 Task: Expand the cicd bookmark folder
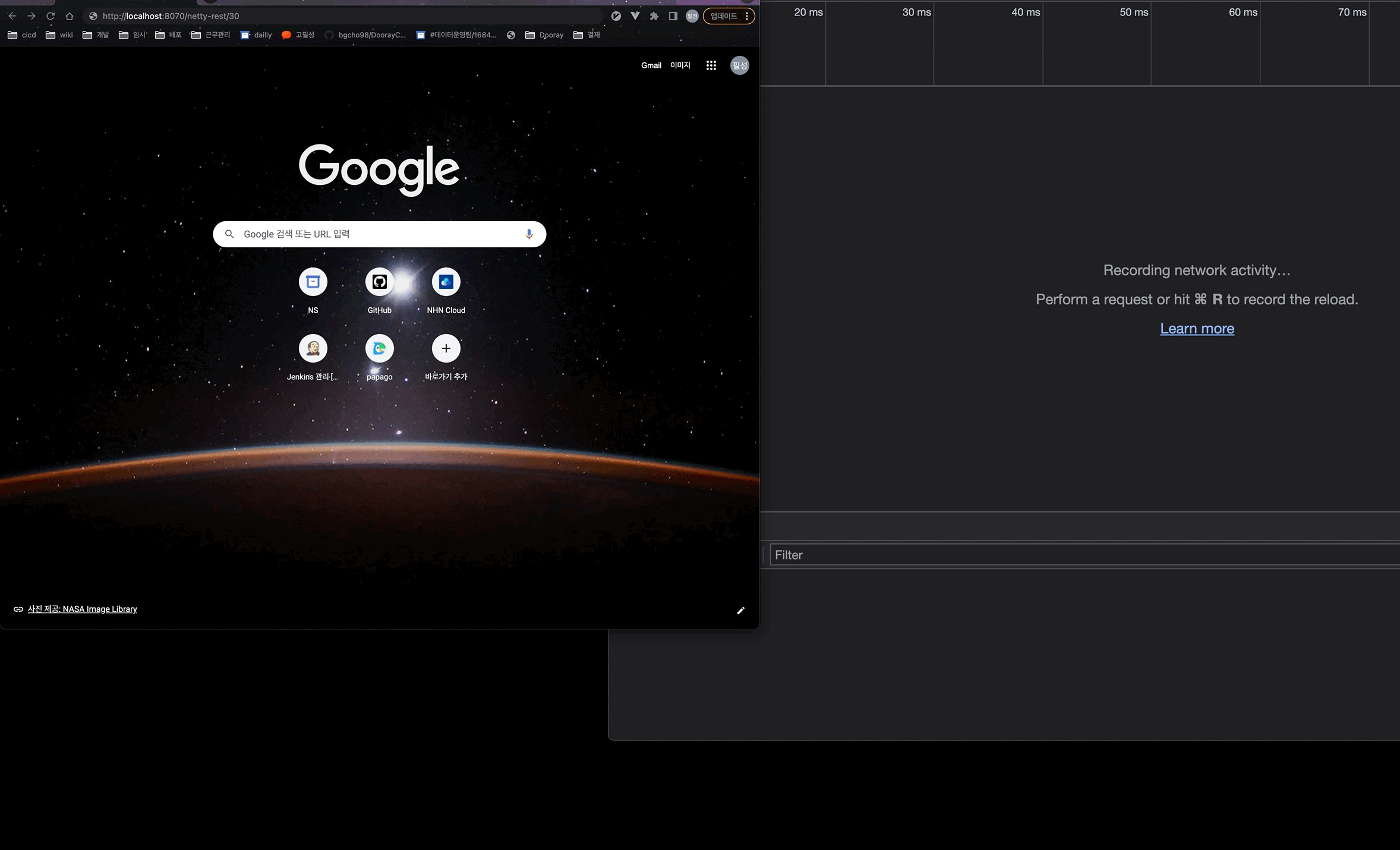coord(22,35)
